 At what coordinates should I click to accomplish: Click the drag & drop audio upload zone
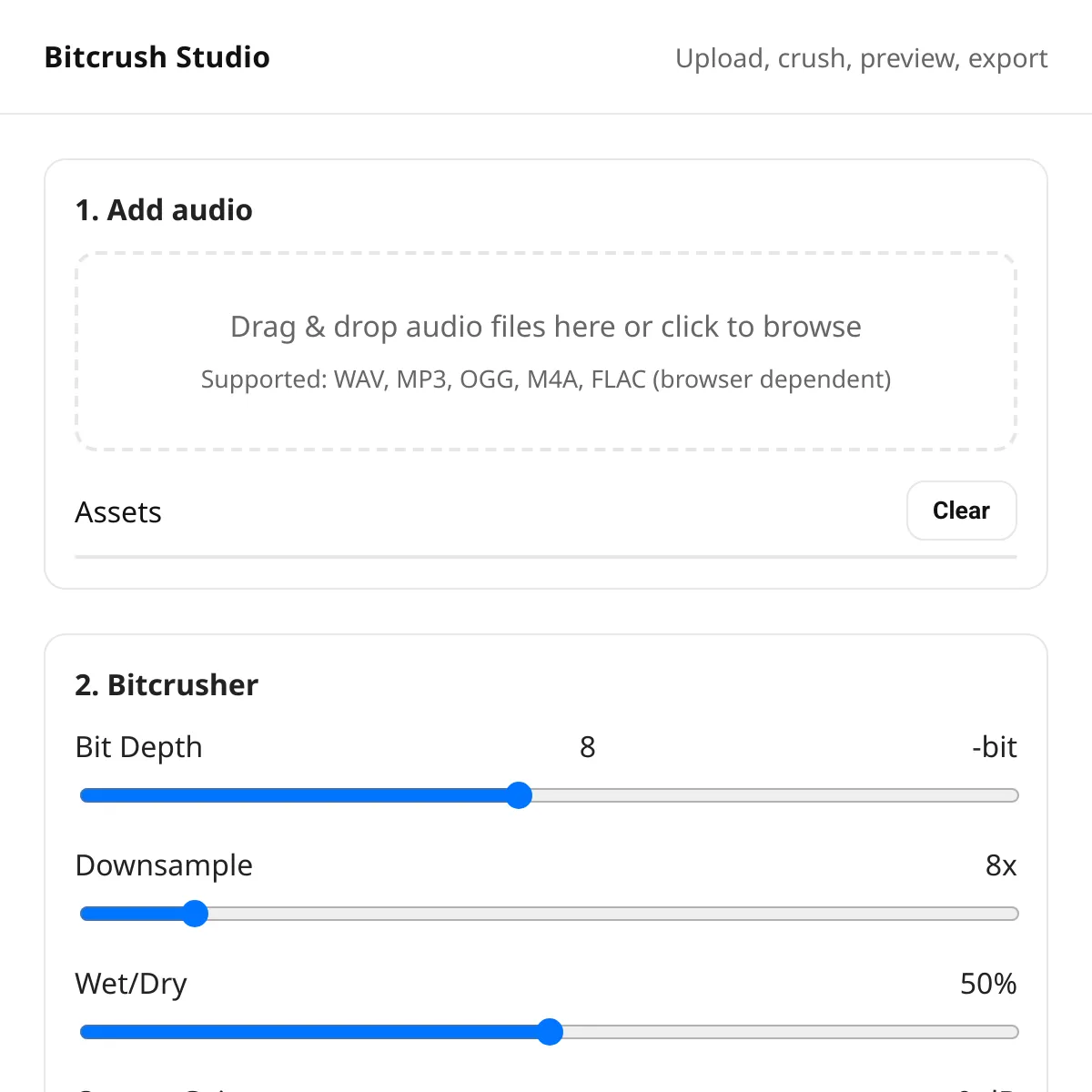click(x=546, y=351)
